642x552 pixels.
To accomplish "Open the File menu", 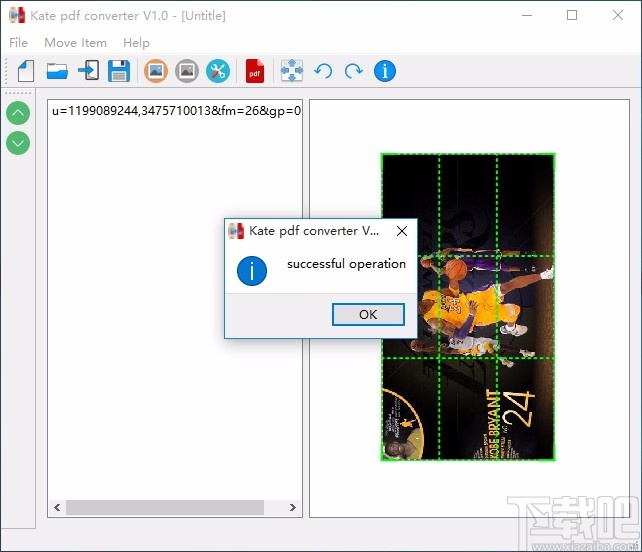I will pos(18,43).
